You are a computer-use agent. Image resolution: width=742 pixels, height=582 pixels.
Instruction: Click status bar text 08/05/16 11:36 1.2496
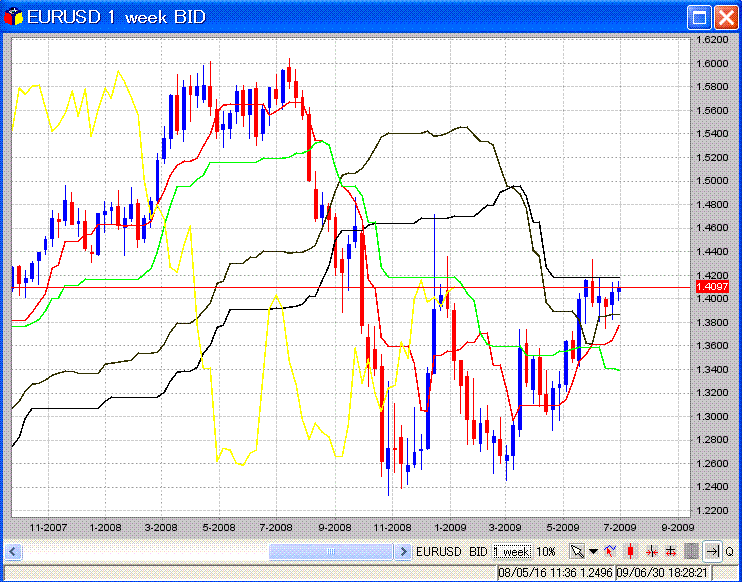coord(555,573)
